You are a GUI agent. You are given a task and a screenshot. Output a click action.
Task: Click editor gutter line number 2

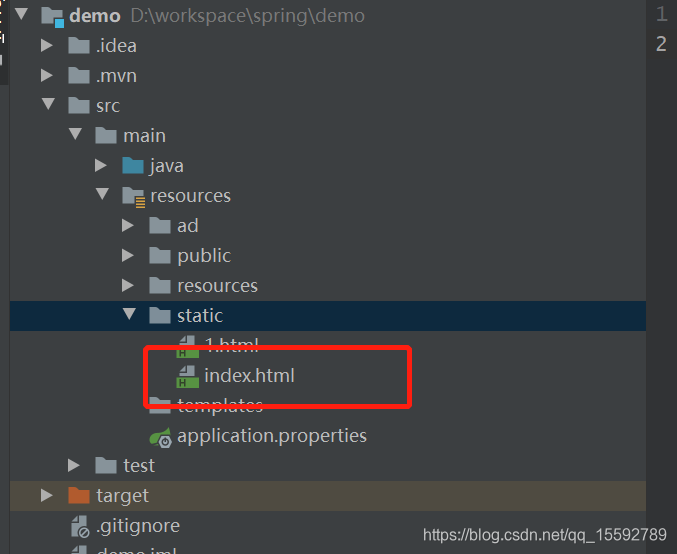pyautogui.click(x=661, y=44)
